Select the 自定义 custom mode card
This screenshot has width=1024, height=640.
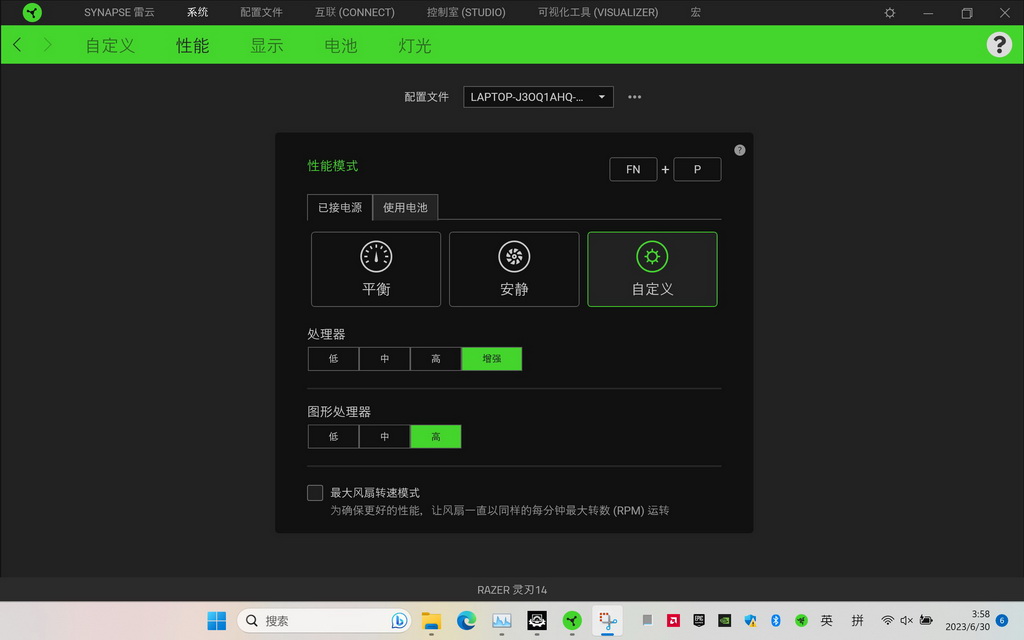(652, 269)
